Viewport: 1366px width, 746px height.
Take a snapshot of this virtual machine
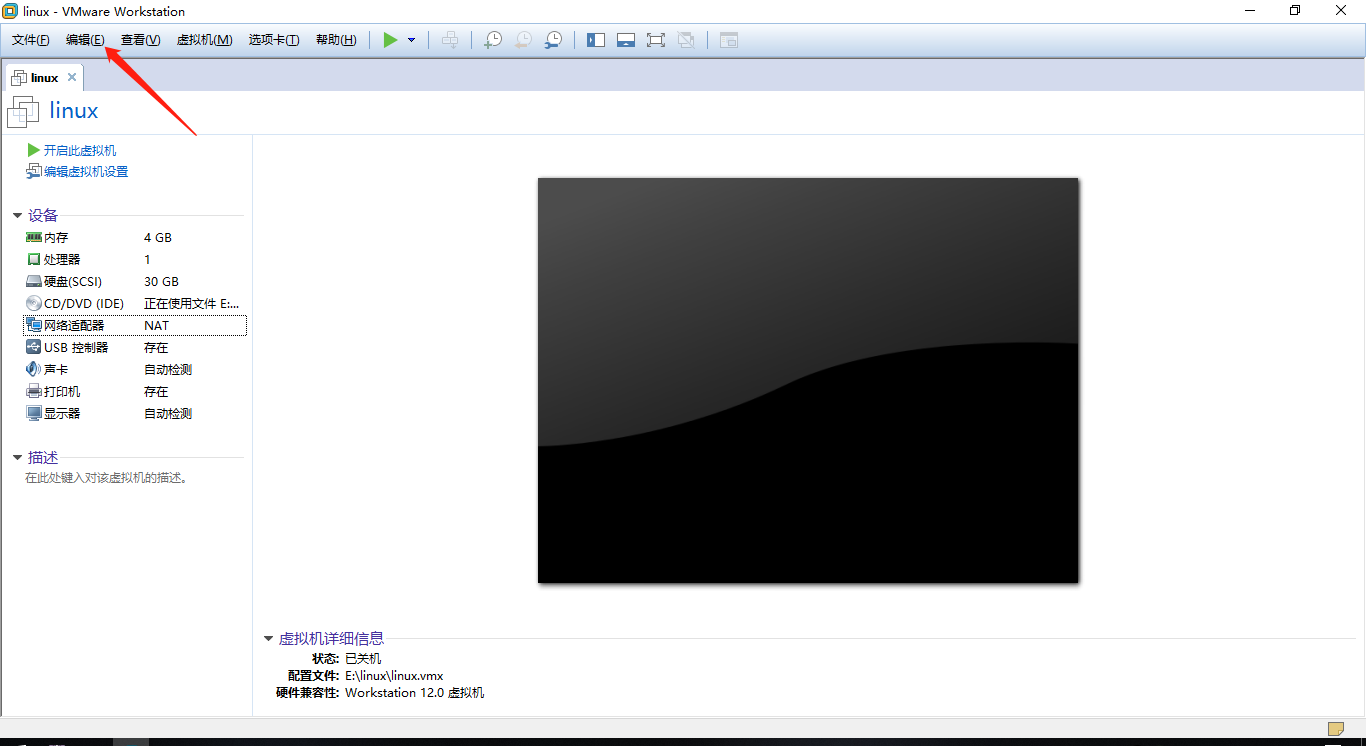(x=493, y=40)
